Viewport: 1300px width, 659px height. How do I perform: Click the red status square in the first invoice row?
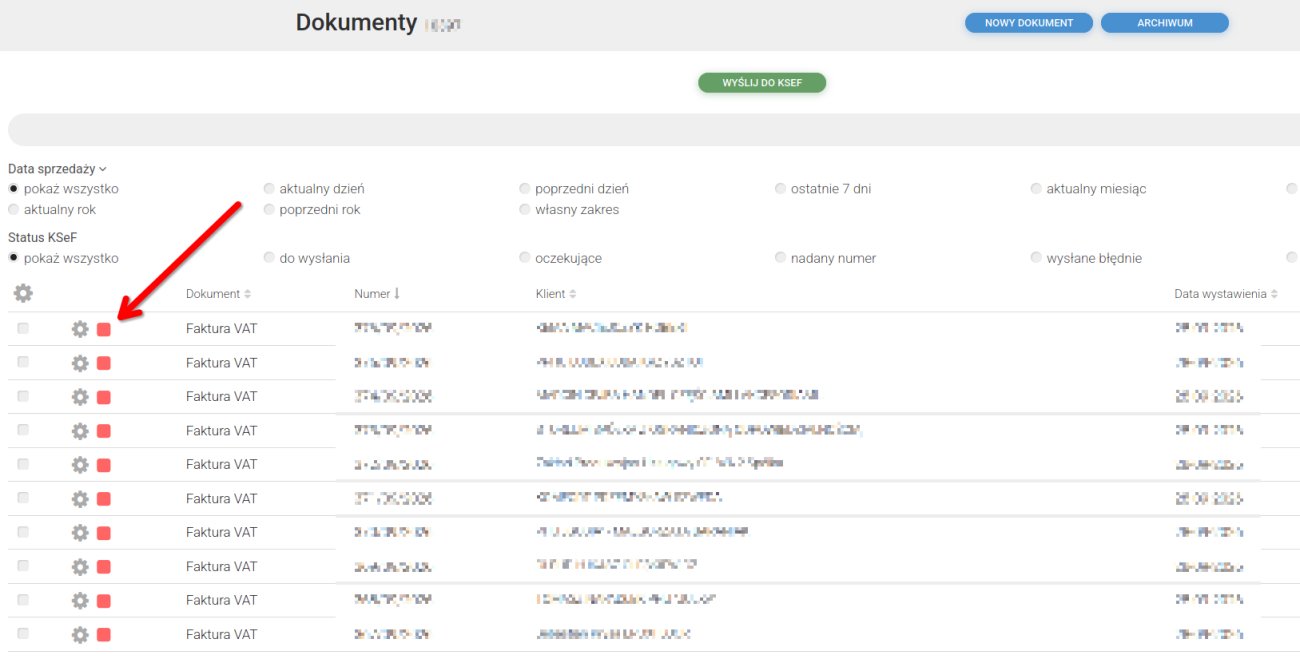[104, 329]
